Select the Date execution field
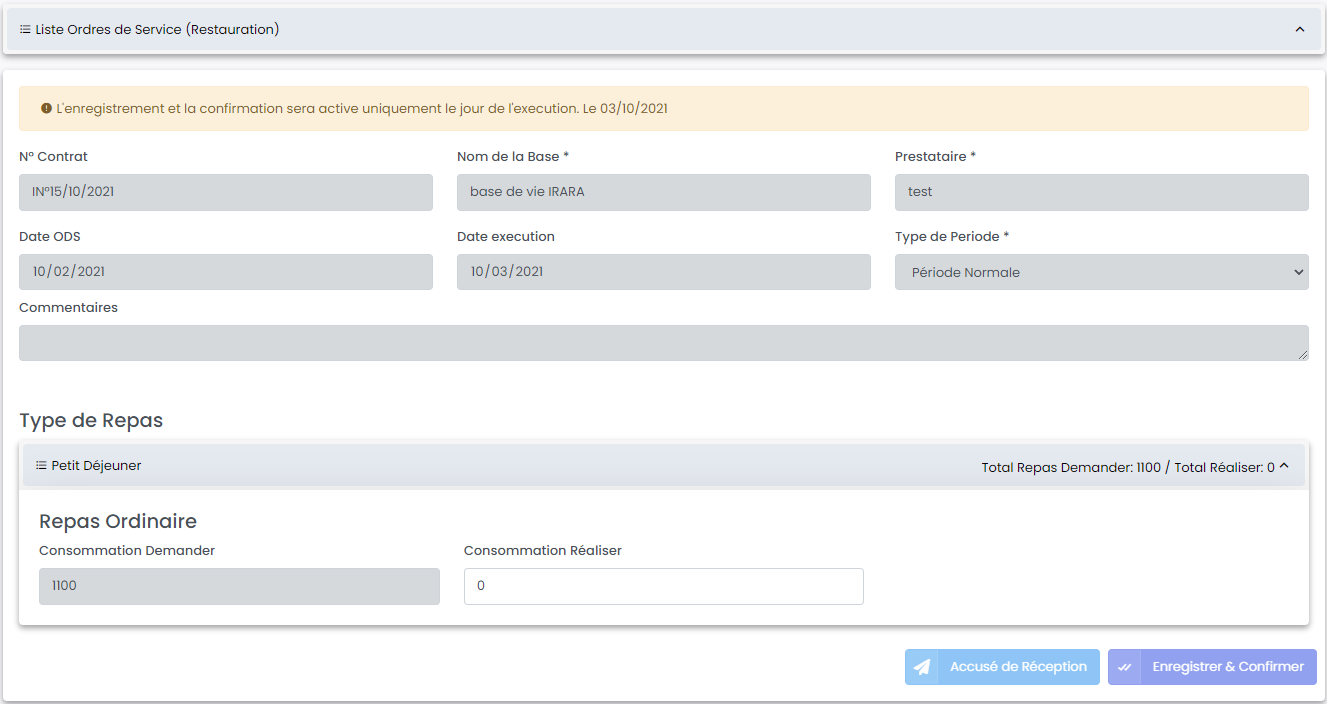The width and height of the screenshot is (1327, 704). tap(663, 272)
